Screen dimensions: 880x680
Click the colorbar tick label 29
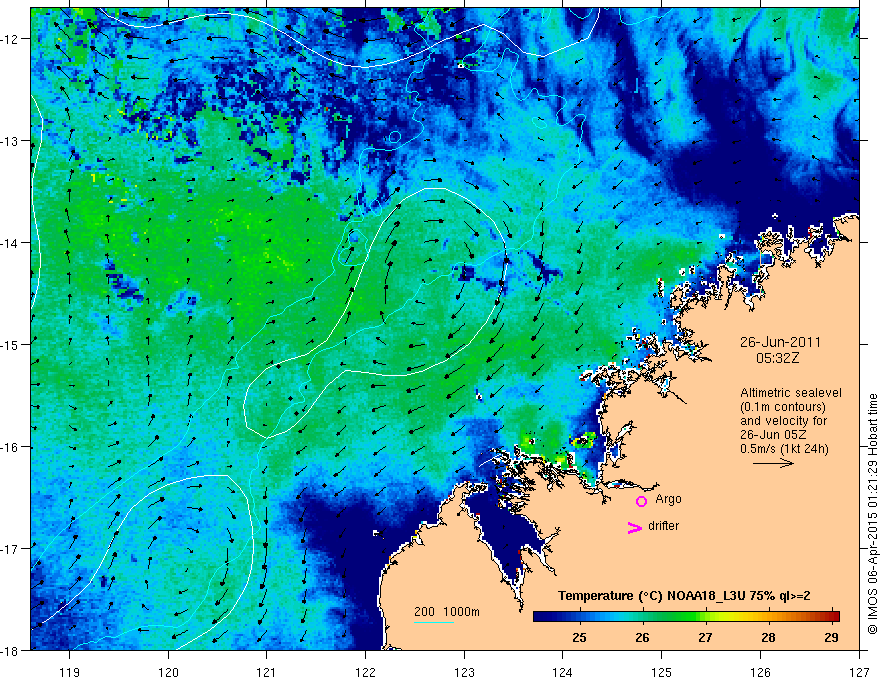831,637
